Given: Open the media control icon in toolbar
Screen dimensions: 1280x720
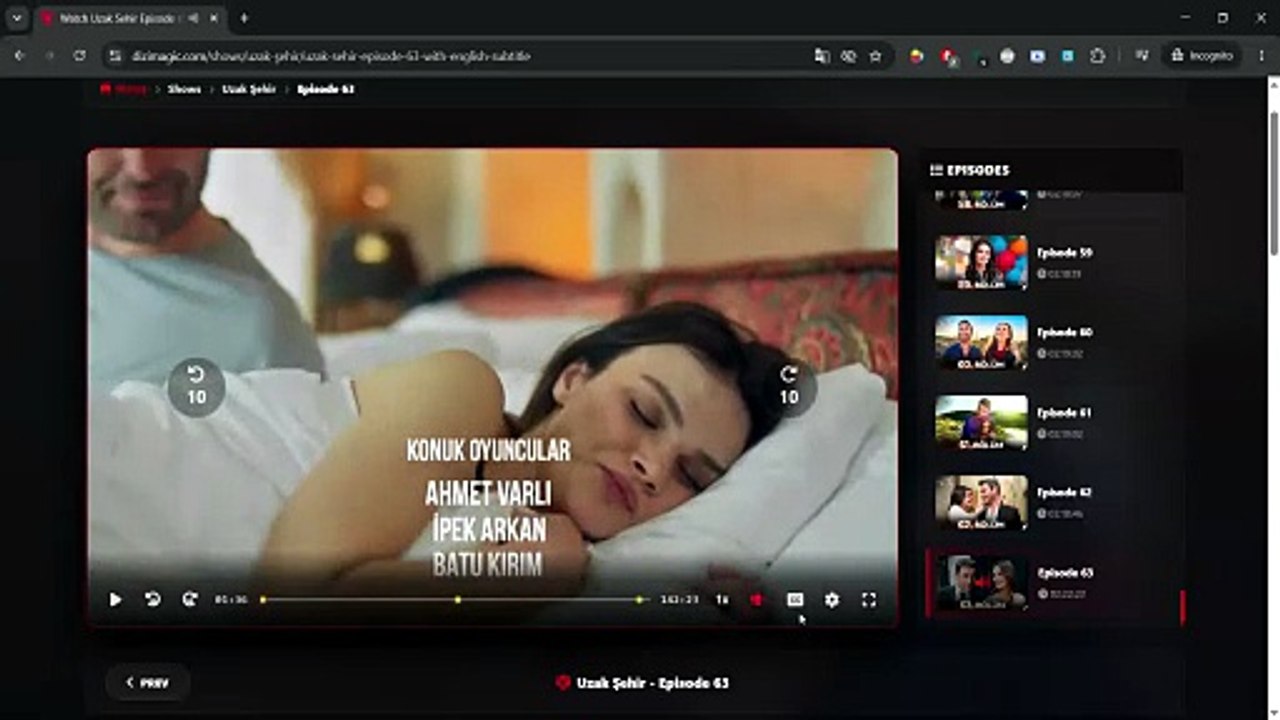Looking at the screenshot, I should [x=1142, y=56].
